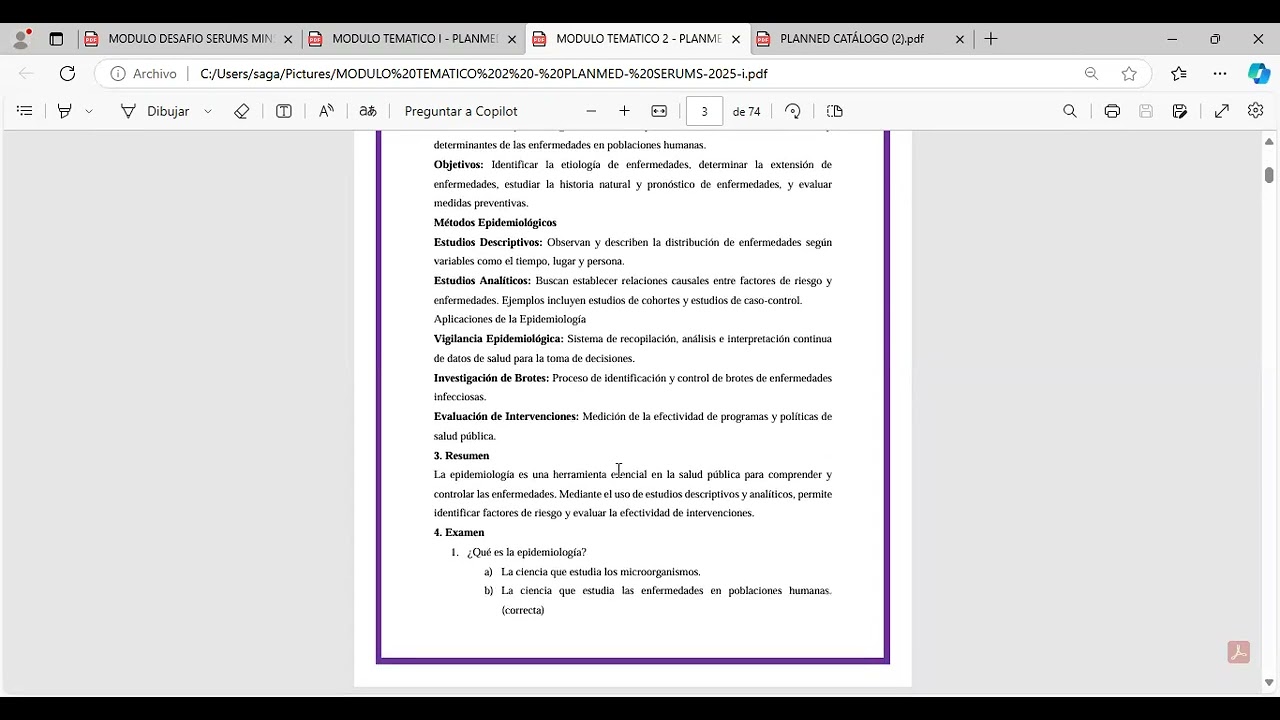Open browser Settings and more menu
Image resolution: width=1280 pixels, height=720 pixels.
[1220, 74]
